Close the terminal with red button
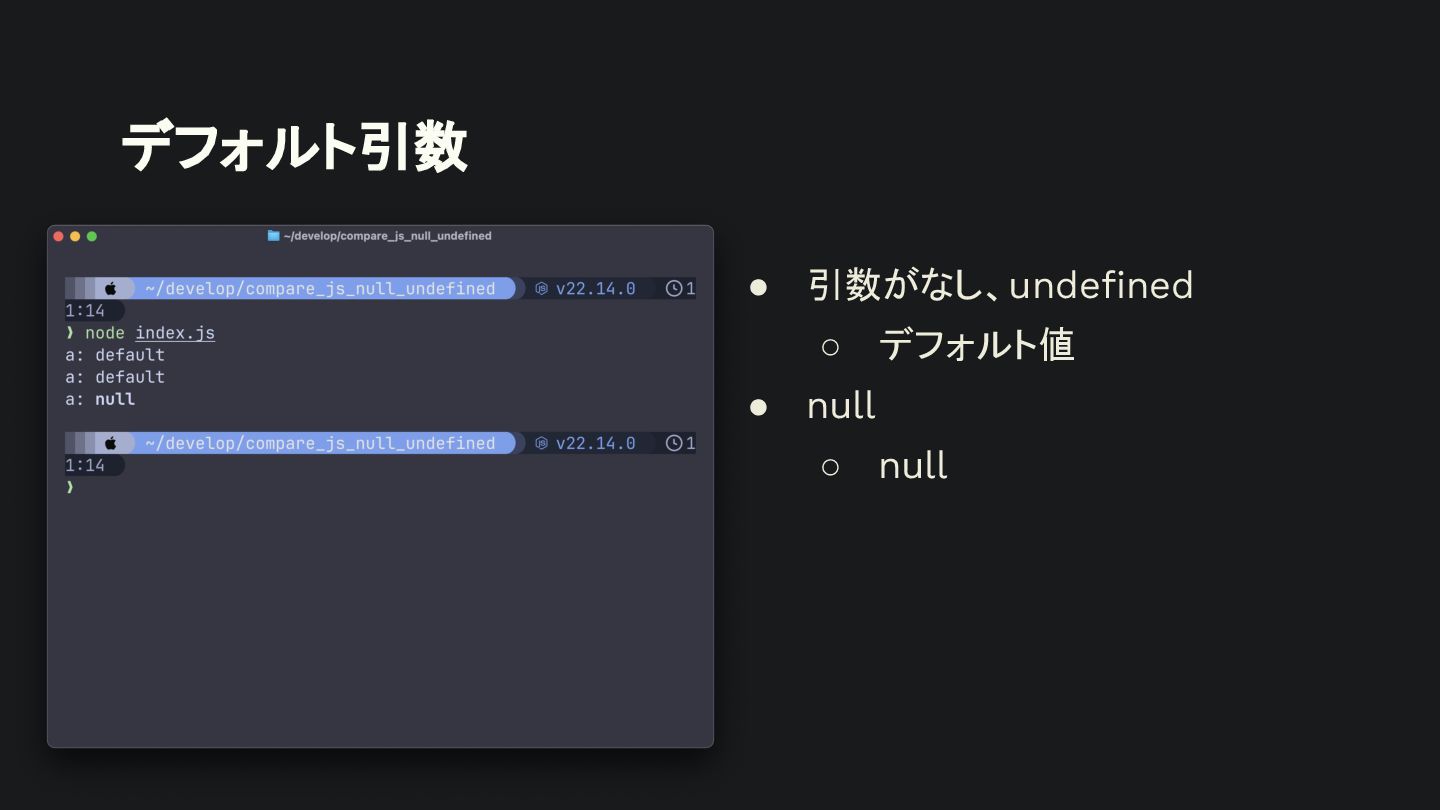The image size is (1440, 810). click(x=58, y=236)
